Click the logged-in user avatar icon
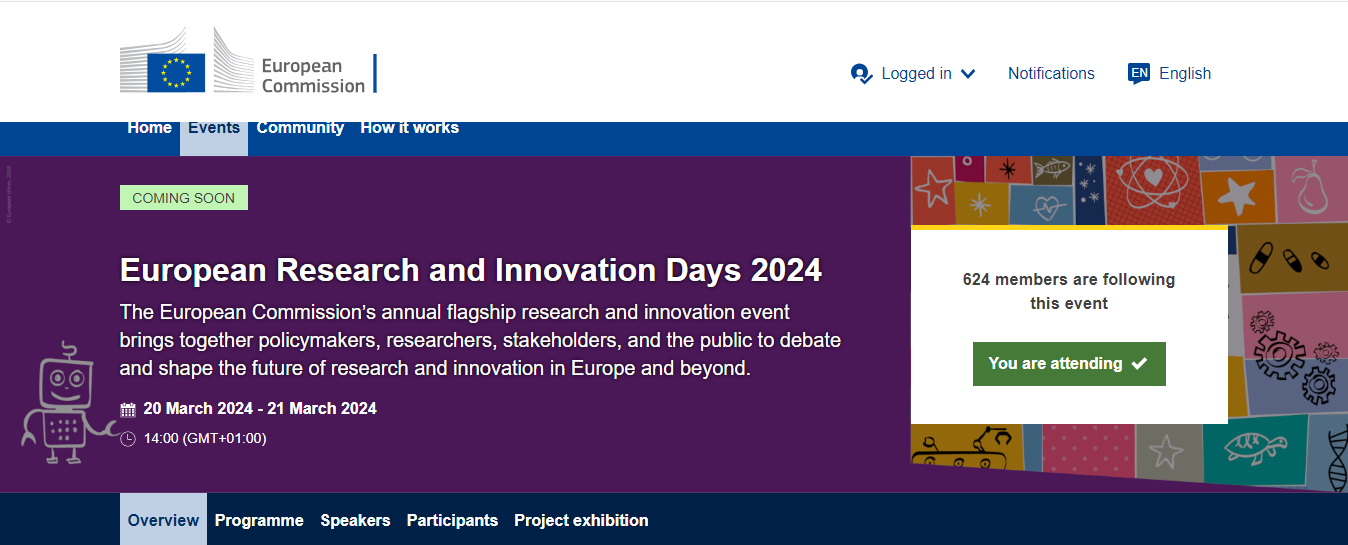Image resolution: width=1348 pixels, height=545 pixels. tap(861, 74)
